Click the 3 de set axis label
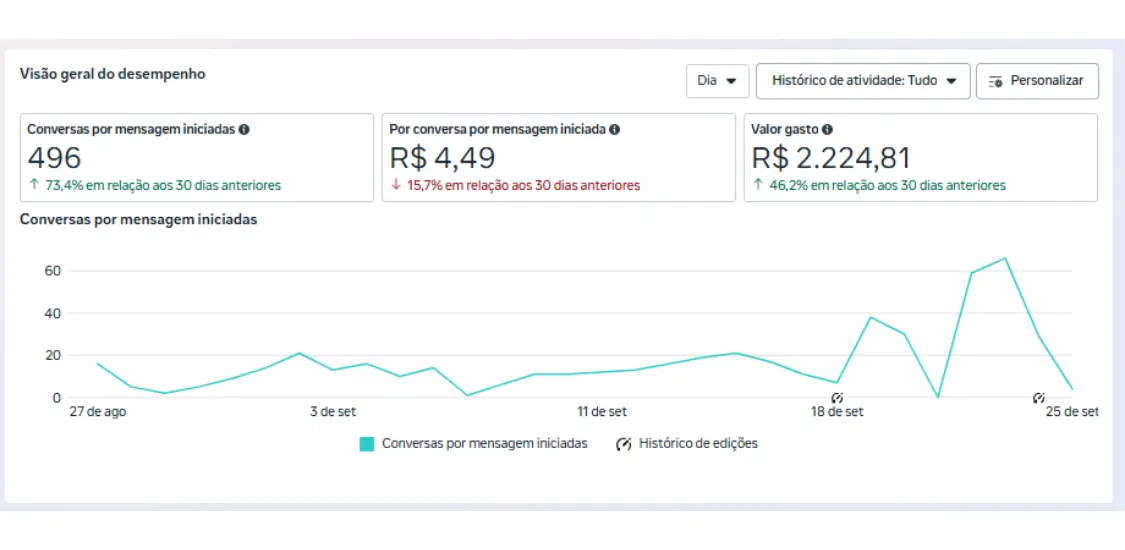Image resolution: width=1125 pixels, height=550 pixels. [333, 412]
